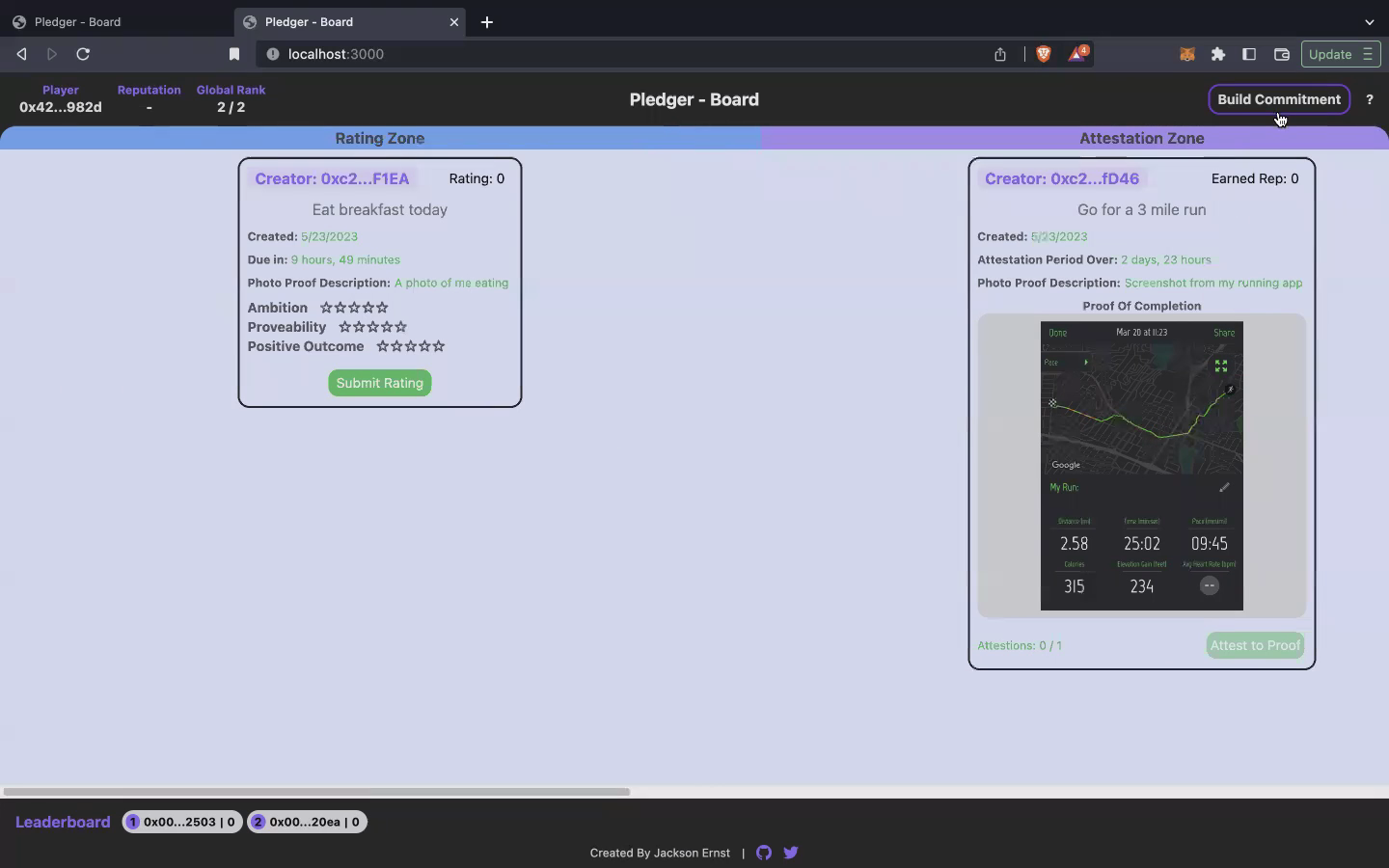Set Ambition to one star

[x=326, y=308]
